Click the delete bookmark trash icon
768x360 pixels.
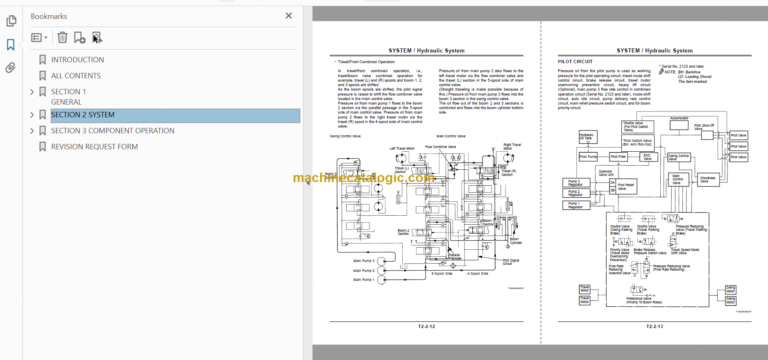click(62, 37)
